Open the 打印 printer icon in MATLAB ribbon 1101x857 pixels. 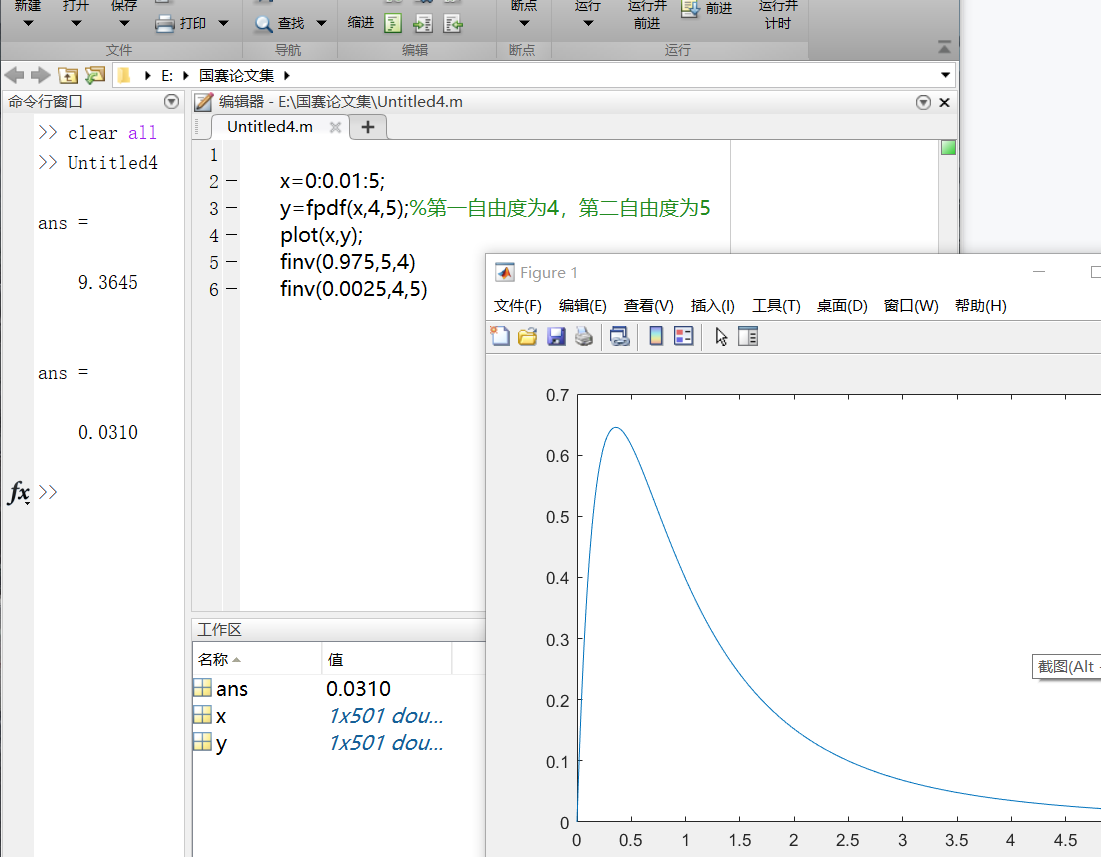coord(165,22)
